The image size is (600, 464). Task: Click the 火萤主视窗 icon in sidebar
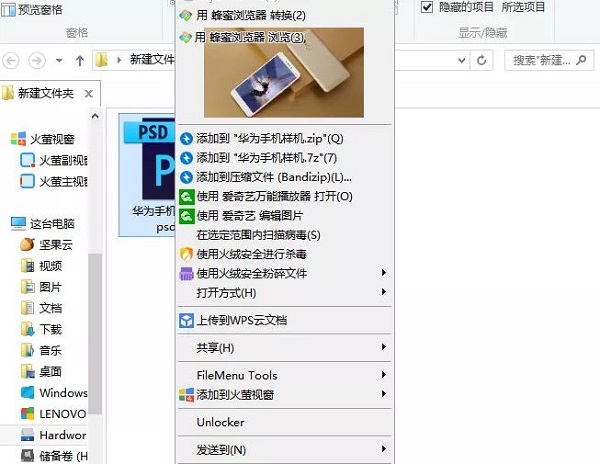tap(28, 181)
